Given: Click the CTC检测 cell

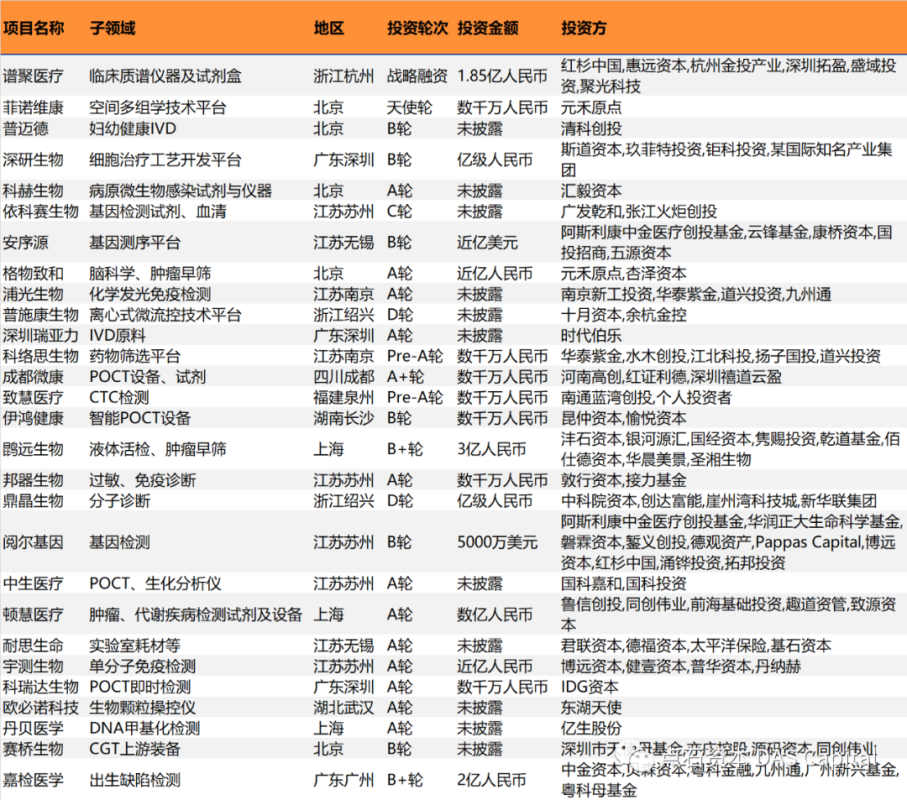Looking at the screenshot, I should coord(119,398).
